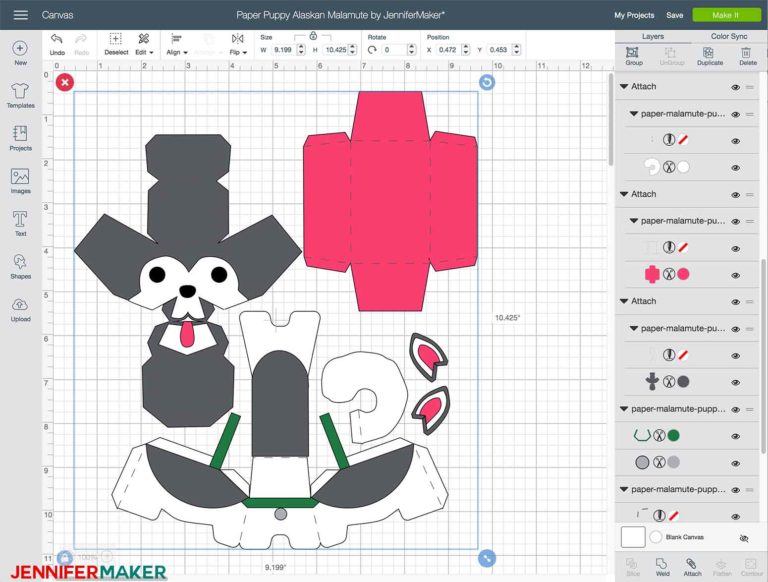Screen dimensions: 768x582
Task: Click the Contour tool
Action: [751, 567]
